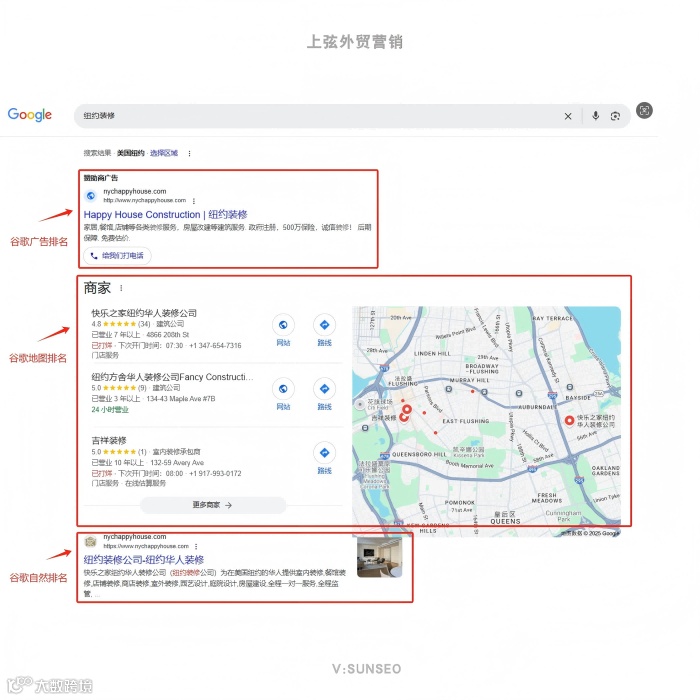Click the 更多商家 button
This screenshot has height=700, width=700.
point(213,505)
